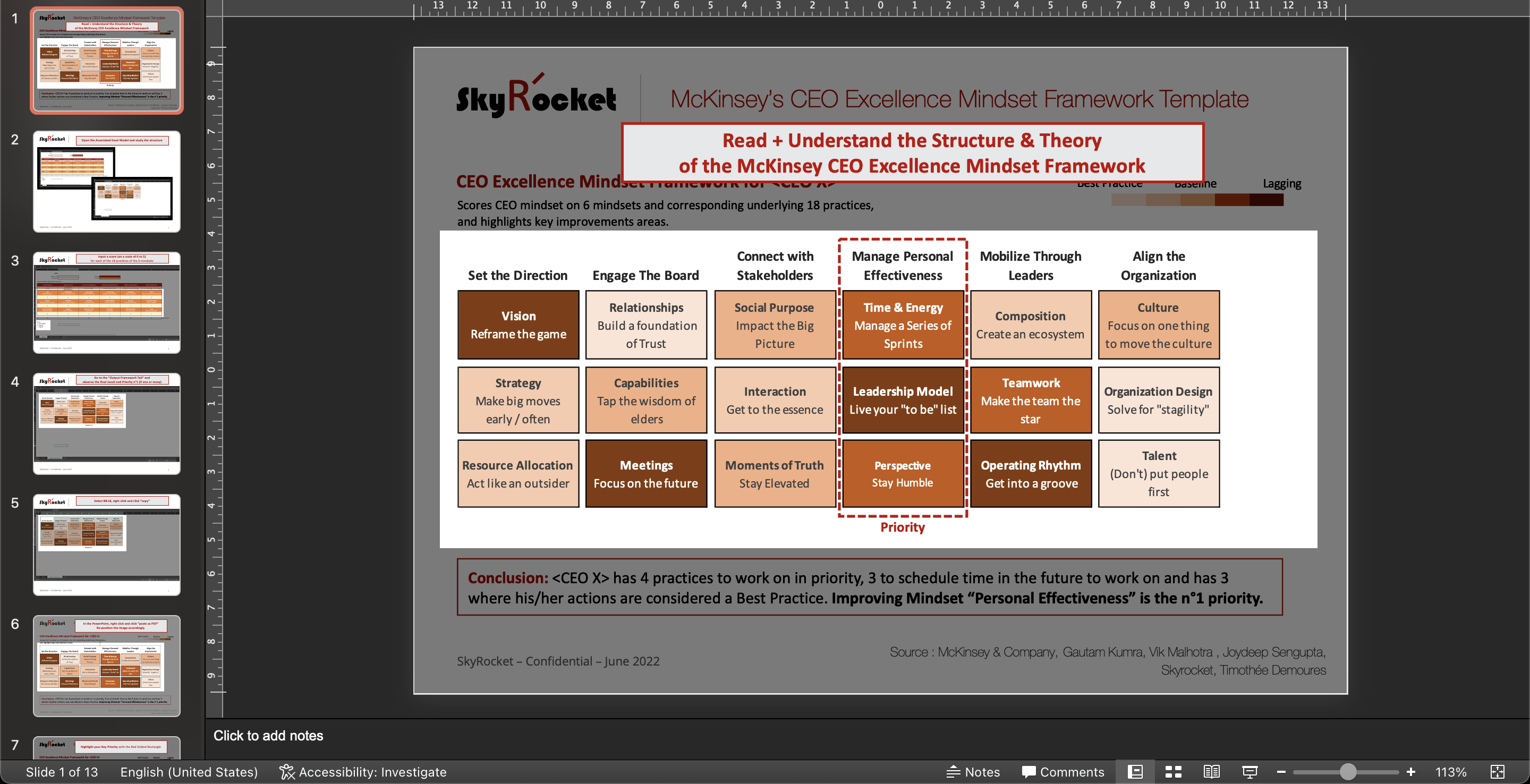Click the red 'Priority' label
The width and height of the screenshot is (1530, 784).
click(x=902, y=527)
